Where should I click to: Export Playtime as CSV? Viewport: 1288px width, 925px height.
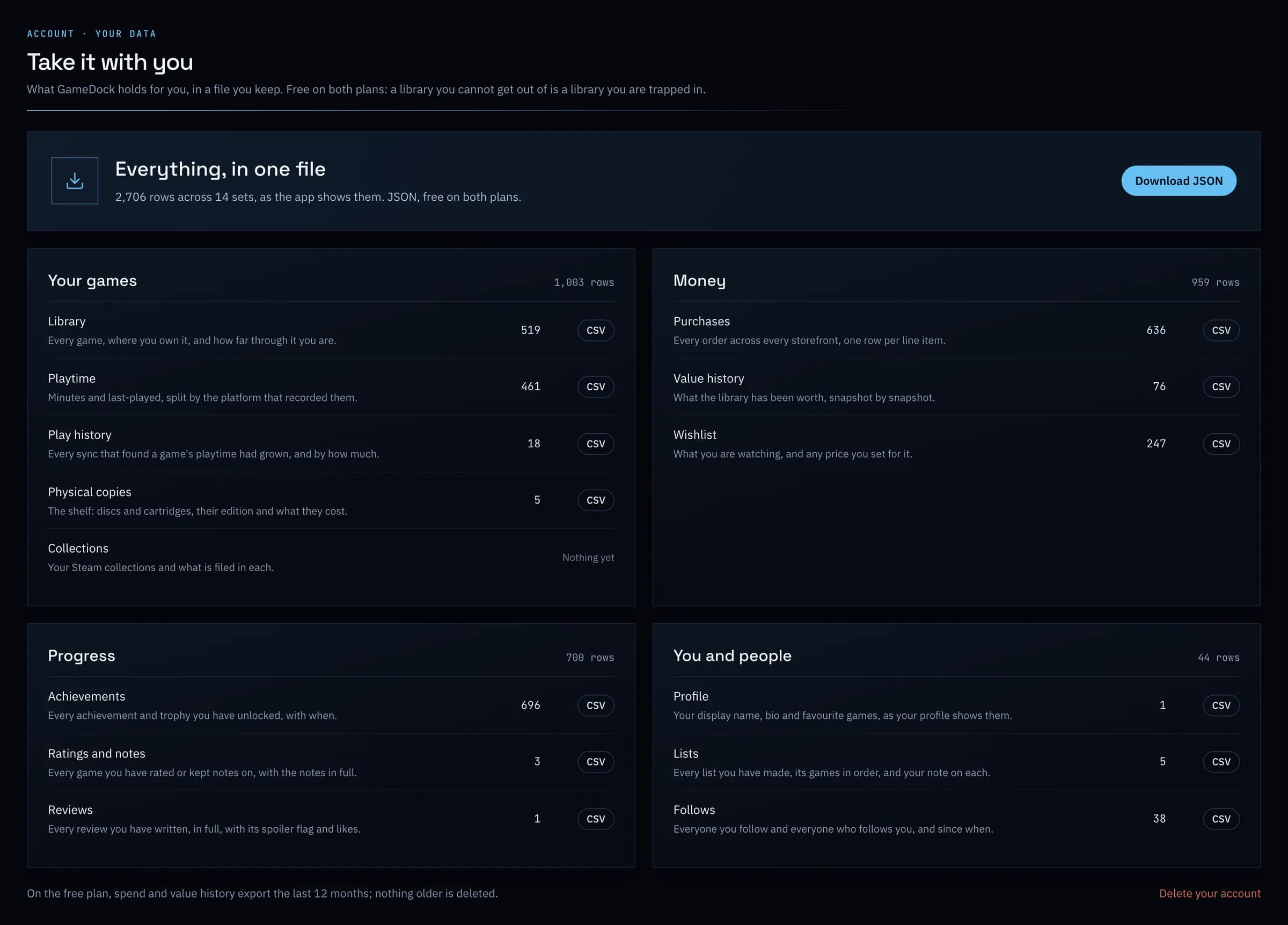[595, 387]
